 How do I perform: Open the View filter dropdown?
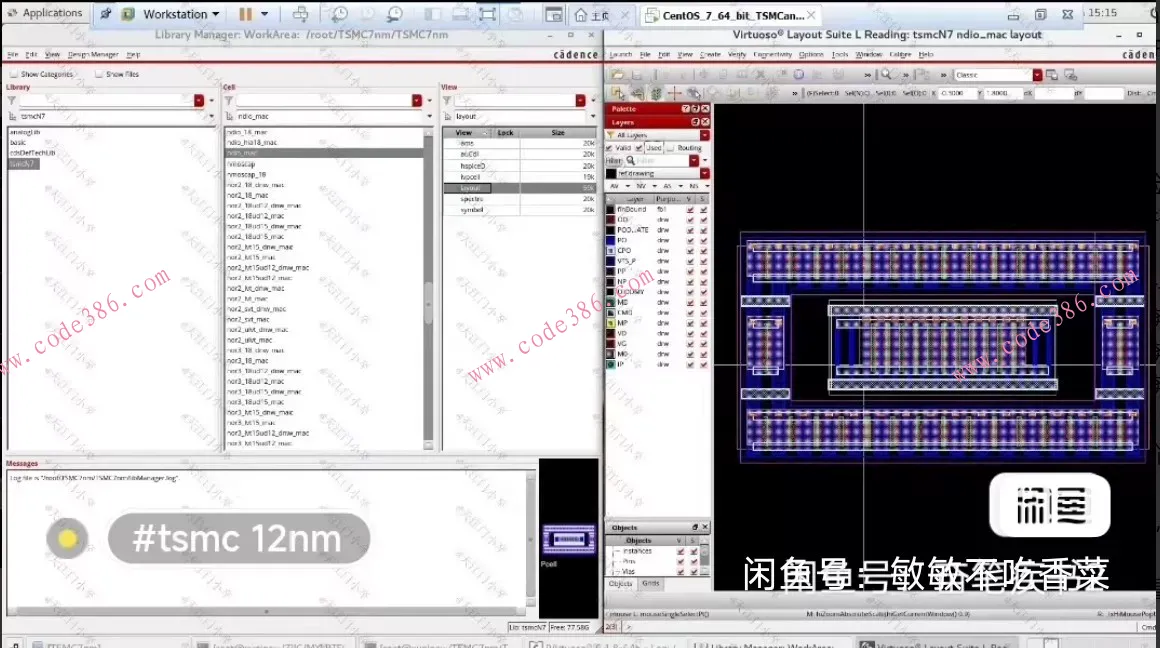(581, 101)
